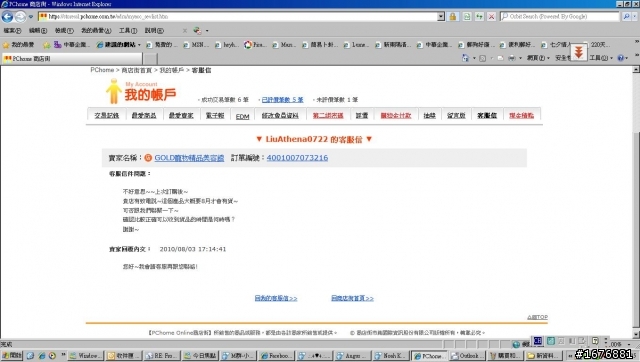Viewport: 640px width, 362px height.
Task: Click the Orbit downloader red arrow icon
Action: coord(578,52)
